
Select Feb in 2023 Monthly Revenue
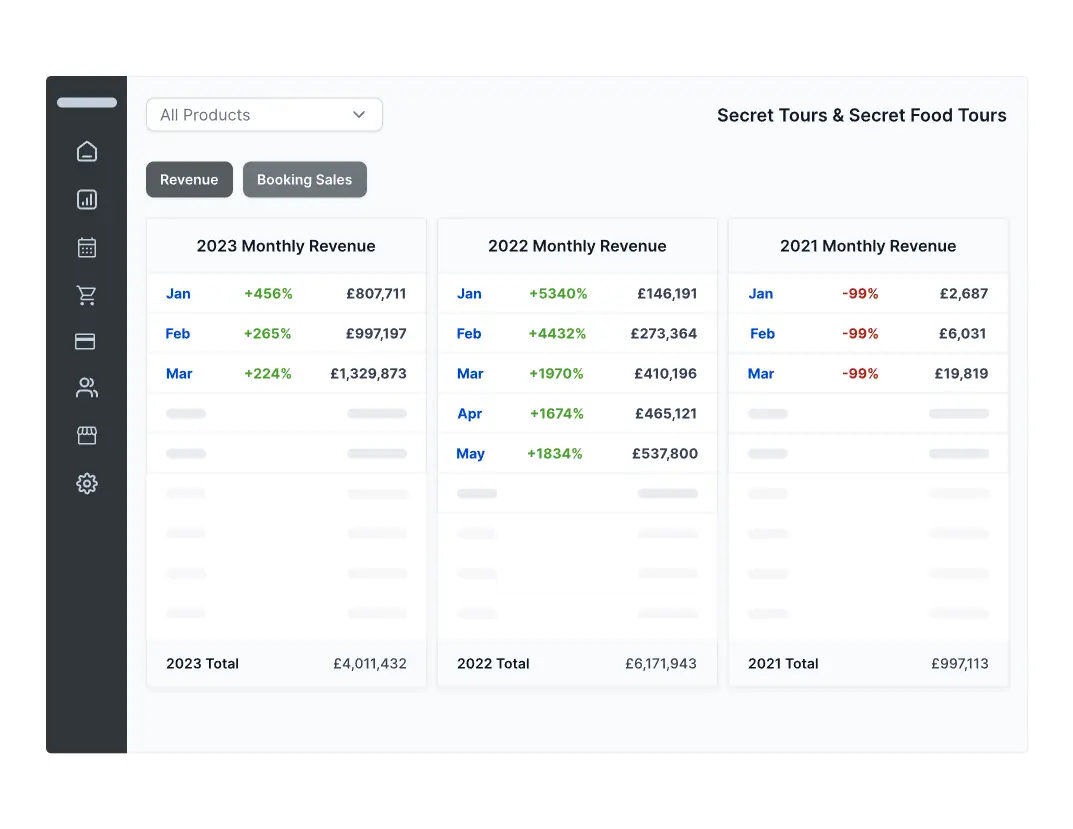[178, 333]
